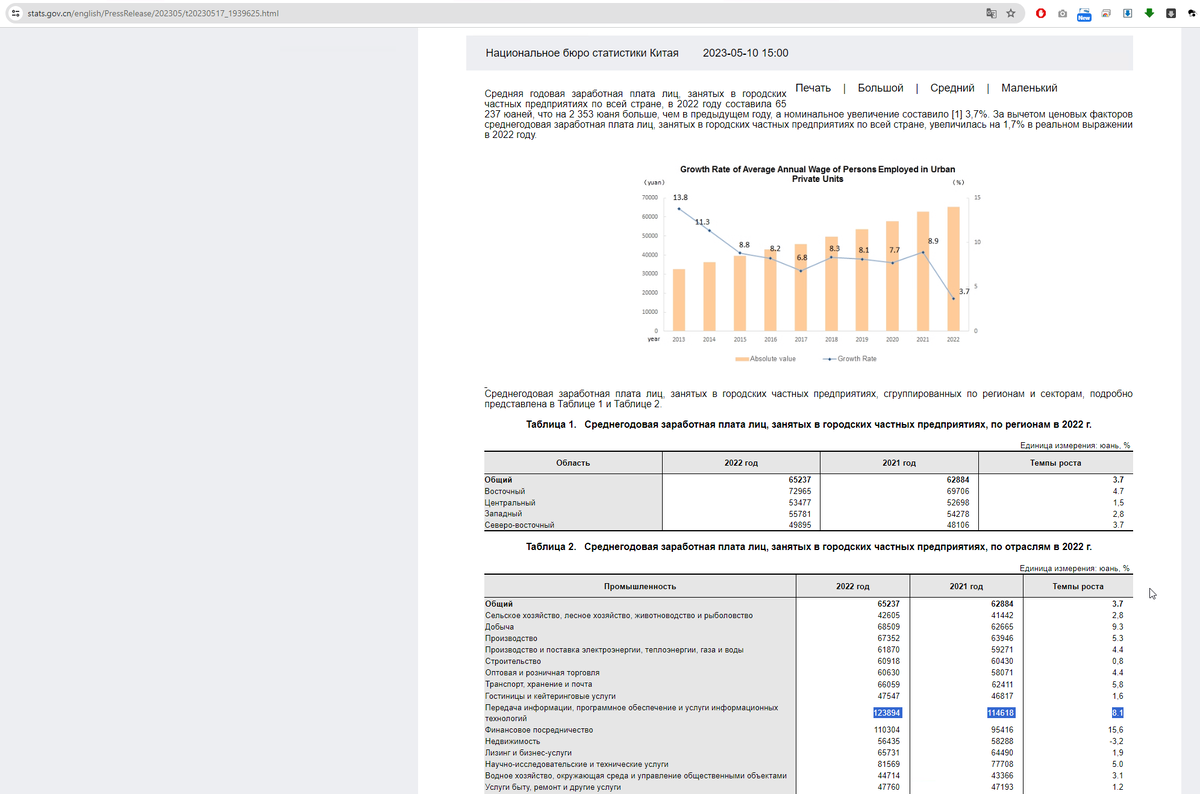View site information icon beside the URL
The height and width of the screenshot is (794, 1200).
16,14
